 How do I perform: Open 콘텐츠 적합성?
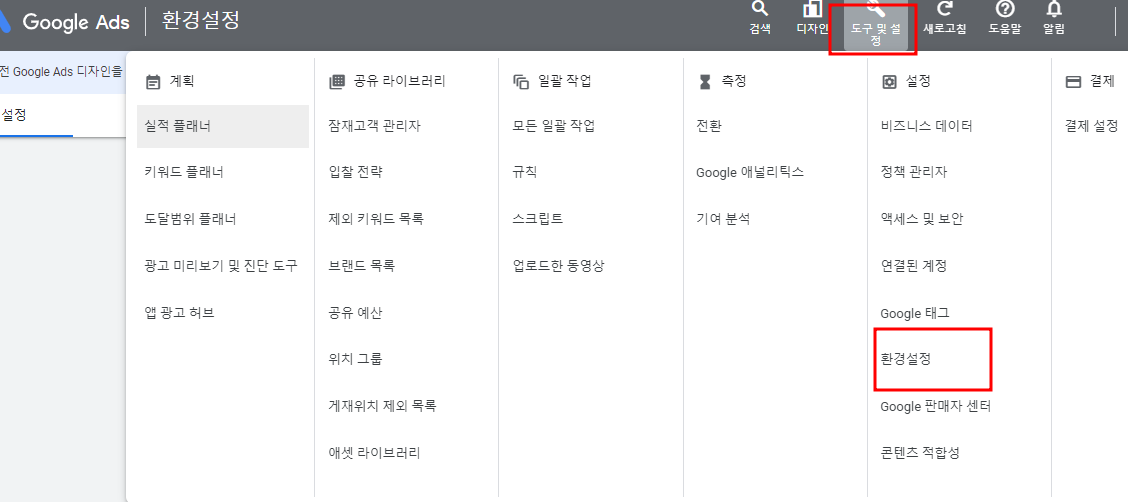[x=920, y=453]
